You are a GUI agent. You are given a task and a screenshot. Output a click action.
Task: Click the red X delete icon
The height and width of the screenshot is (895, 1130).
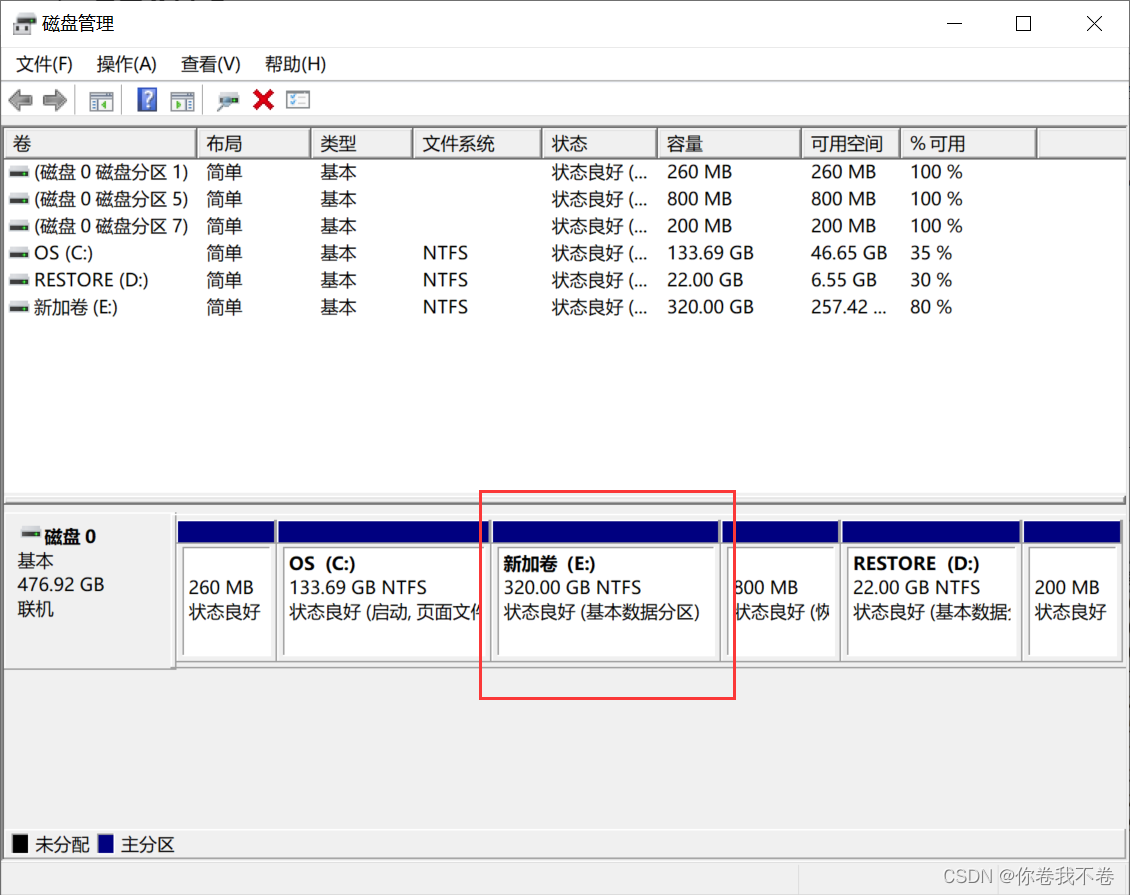[x=264, y=100]
